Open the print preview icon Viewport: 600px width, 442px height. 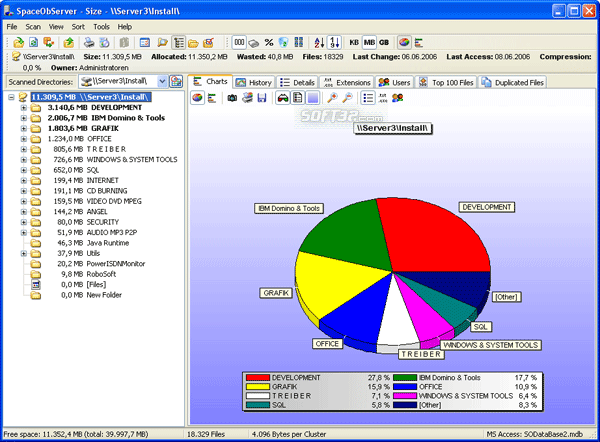click(104, 42)
